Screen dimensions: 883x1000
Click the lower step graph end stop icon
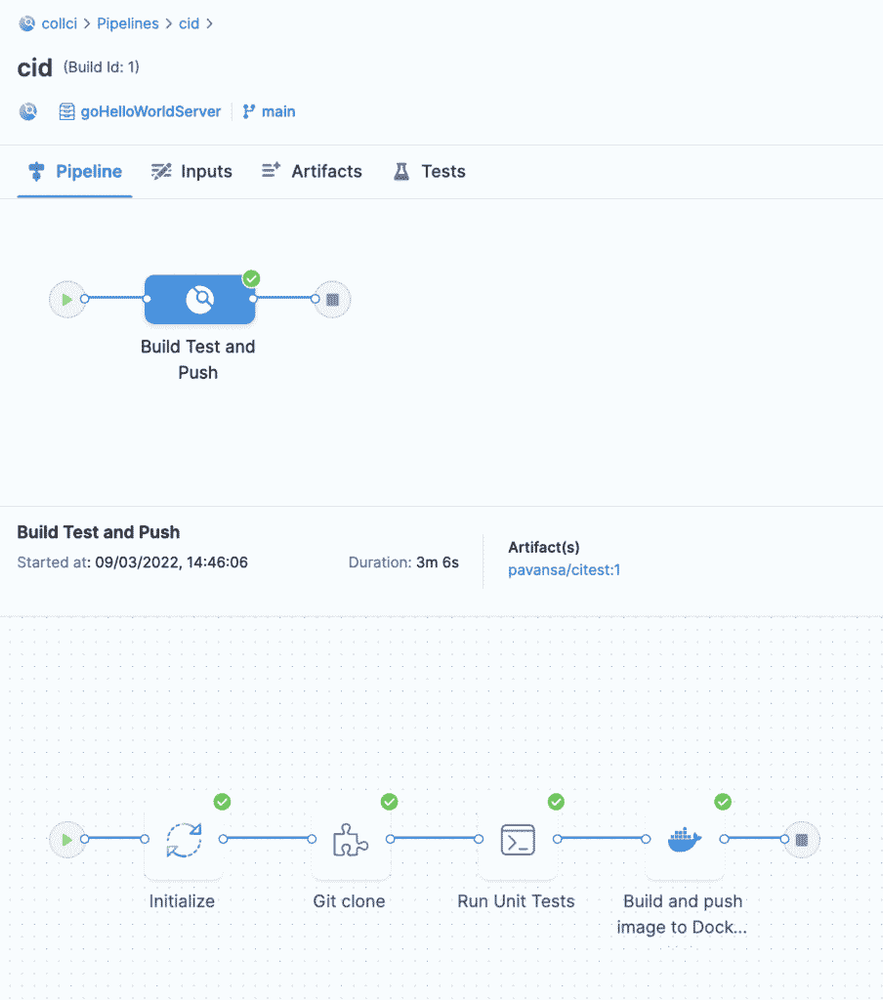pyautogui.click(x=801, y=840)
